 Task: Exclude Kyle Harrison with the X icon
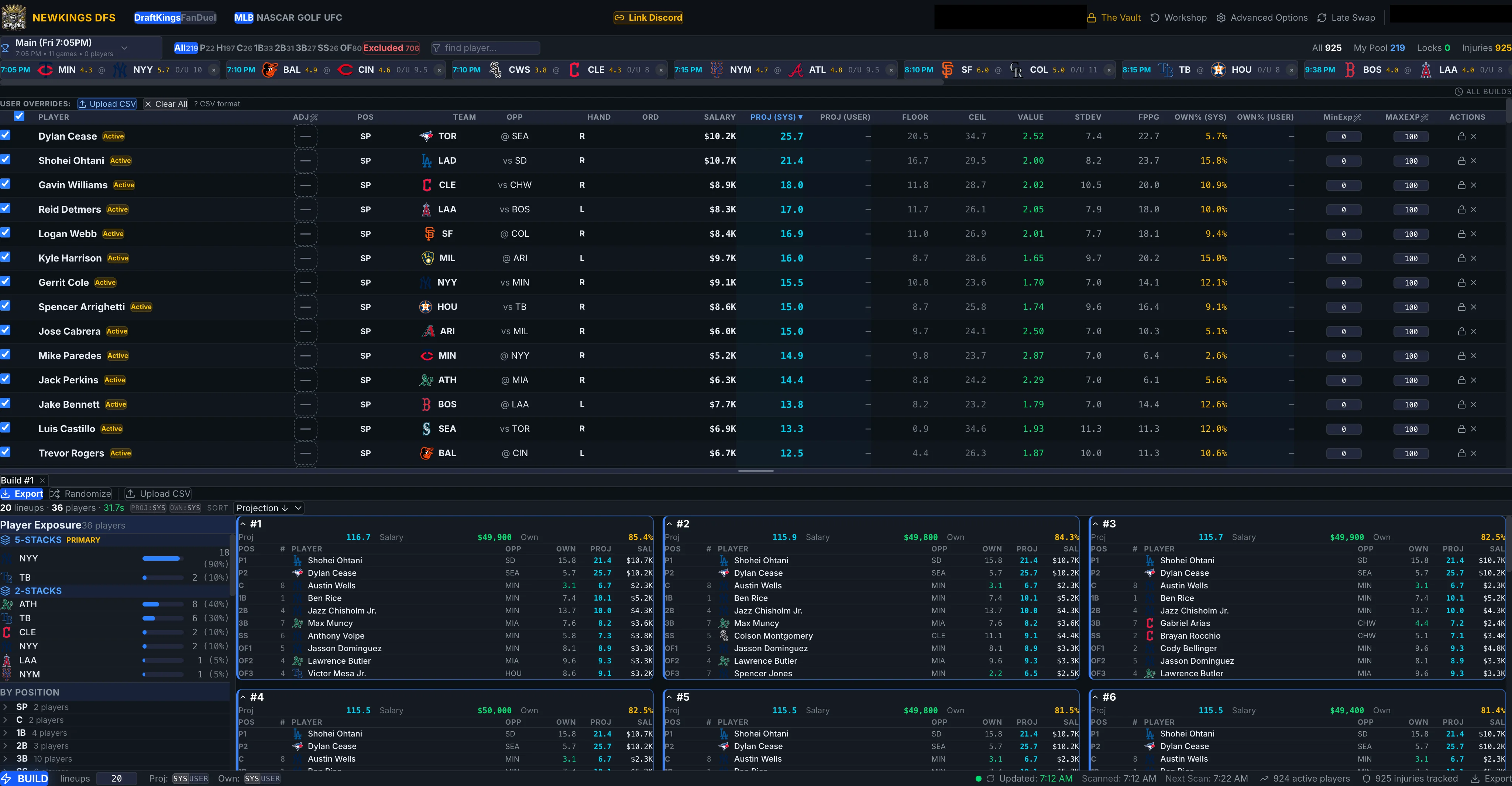(x=1473, y=259)
